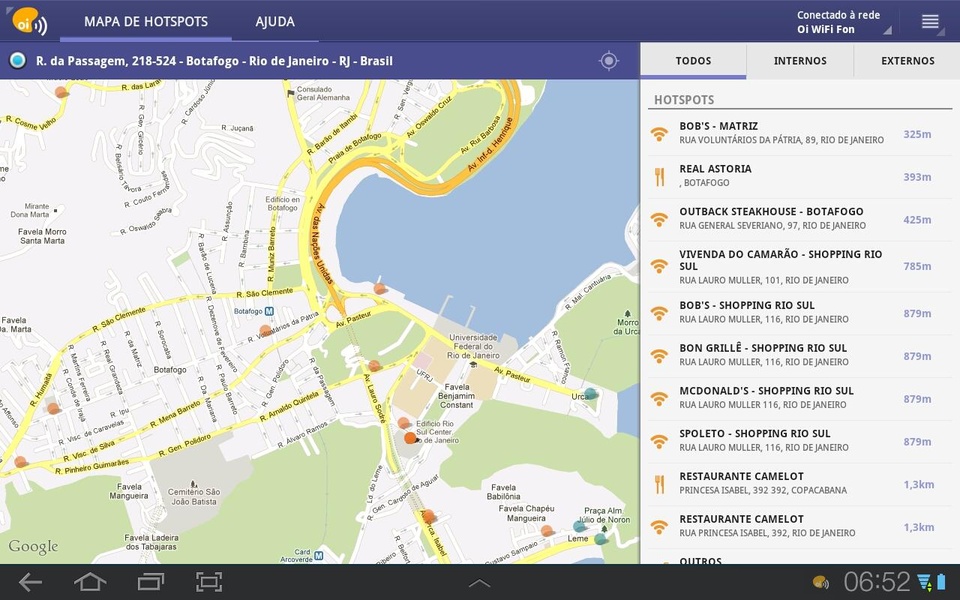Tap the screenshot capture icon in navigation bar
960x600 pixels.
(209, 582)
